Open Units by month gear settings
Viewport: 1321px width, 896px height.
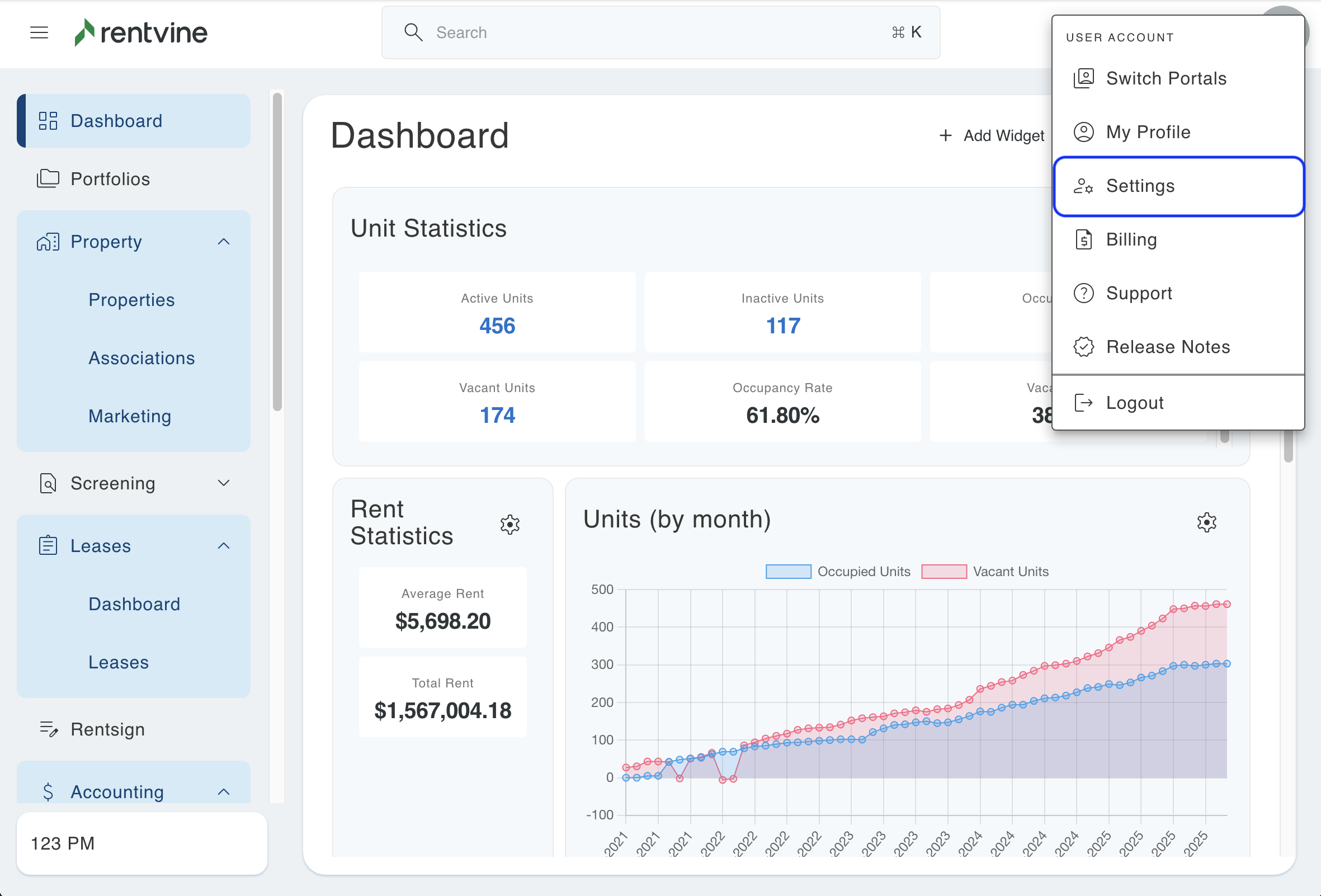pos(1206,522)
